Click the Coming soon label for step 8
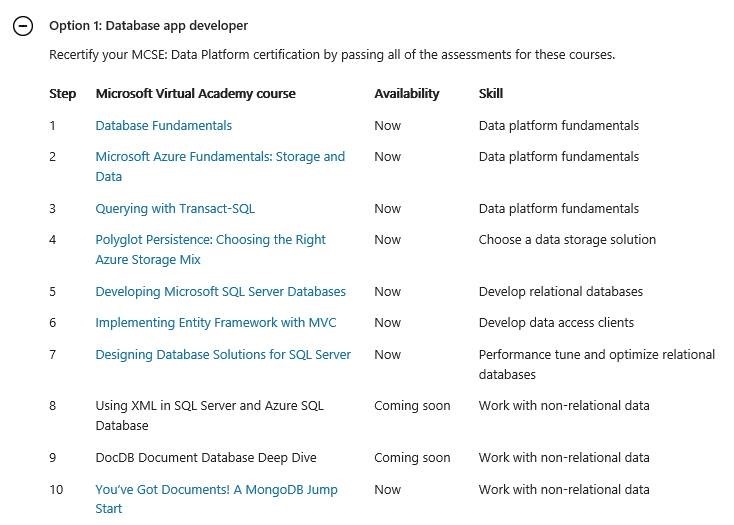Viewport: 734px width, 525px height. tap(412, 406)
